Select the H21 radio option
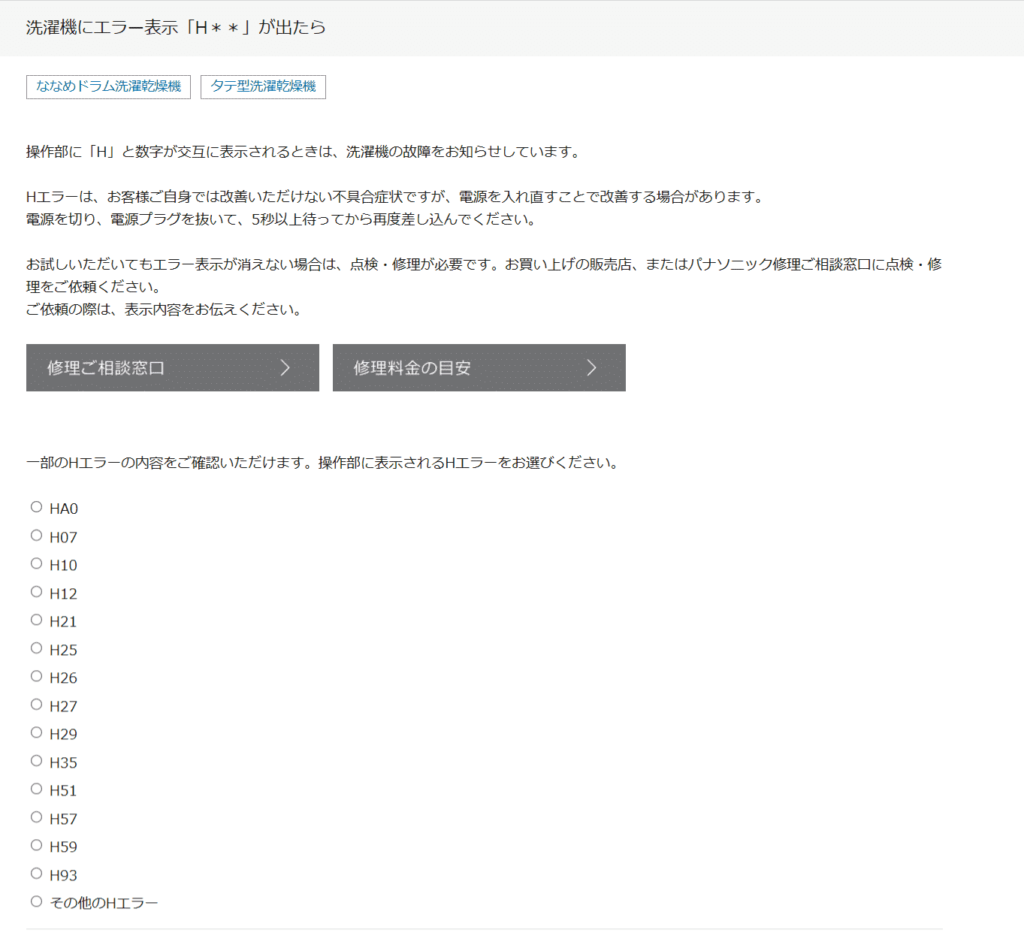 point(37,620)
